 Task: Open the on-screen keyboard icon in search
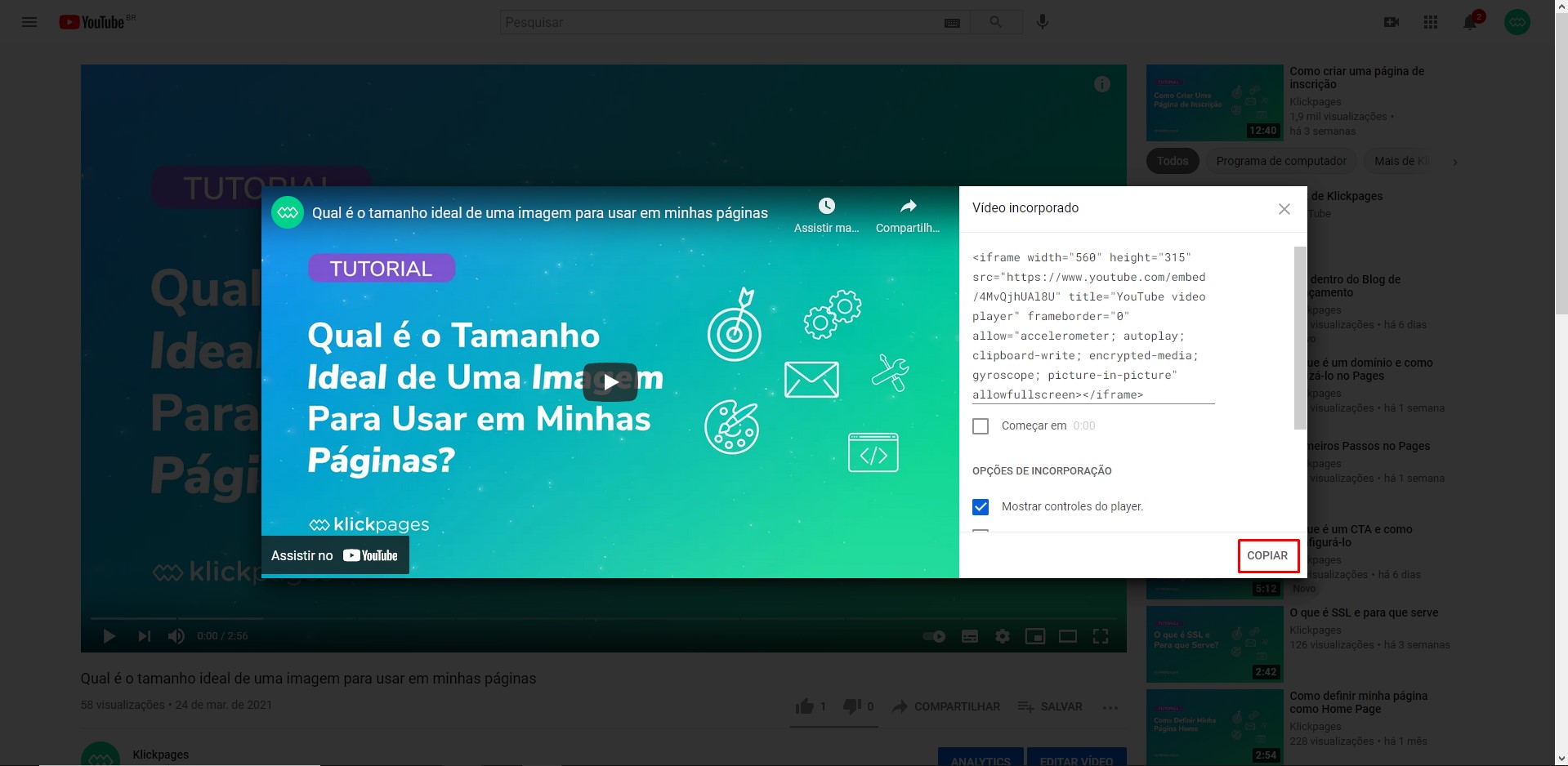[x=952, y=23]
